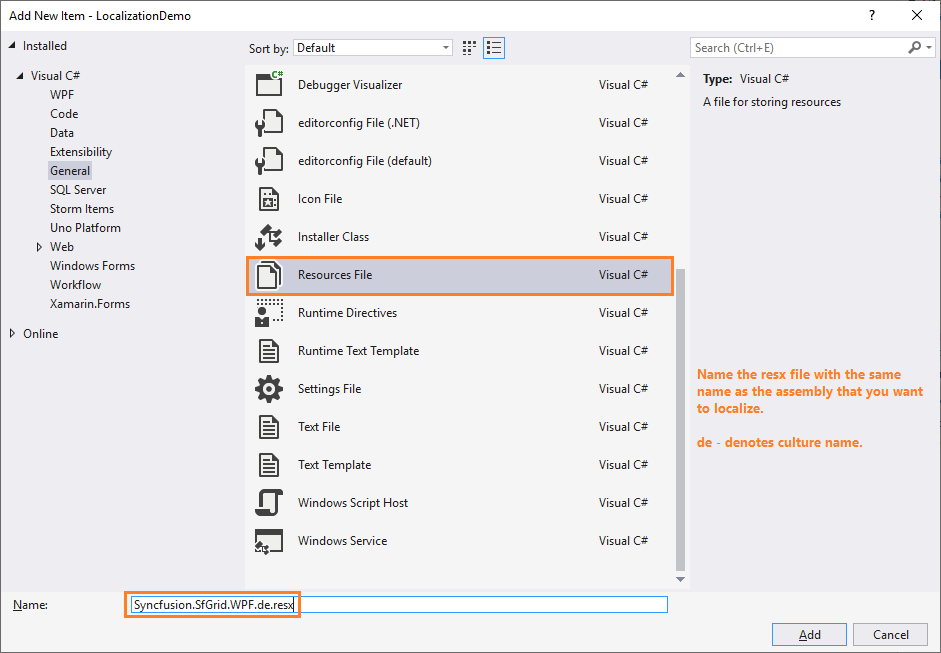The image size is (941, 653).
Task: Switch to medium icons view
Action: (469, 48)
